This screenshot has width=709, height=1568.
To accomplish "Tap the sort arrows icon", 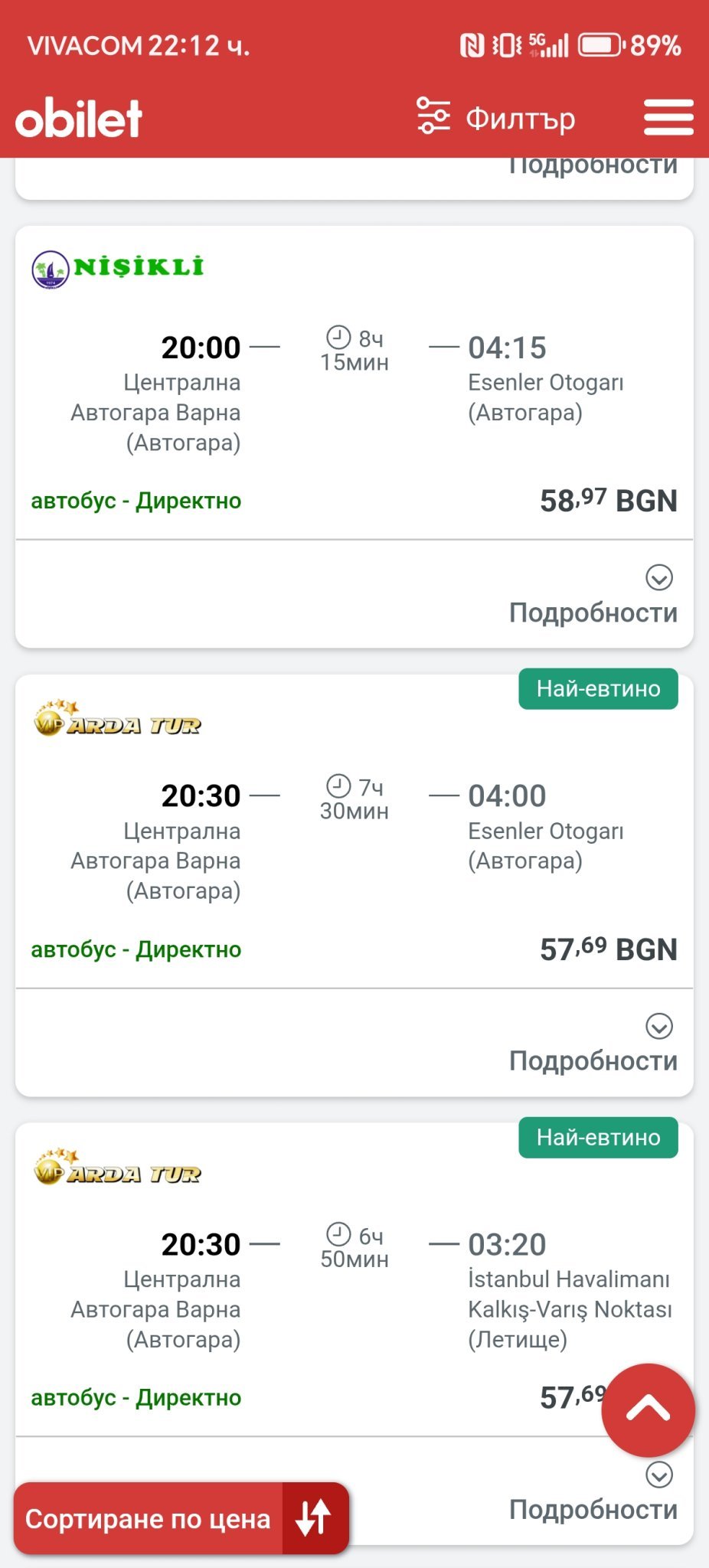I will 314,1518.
